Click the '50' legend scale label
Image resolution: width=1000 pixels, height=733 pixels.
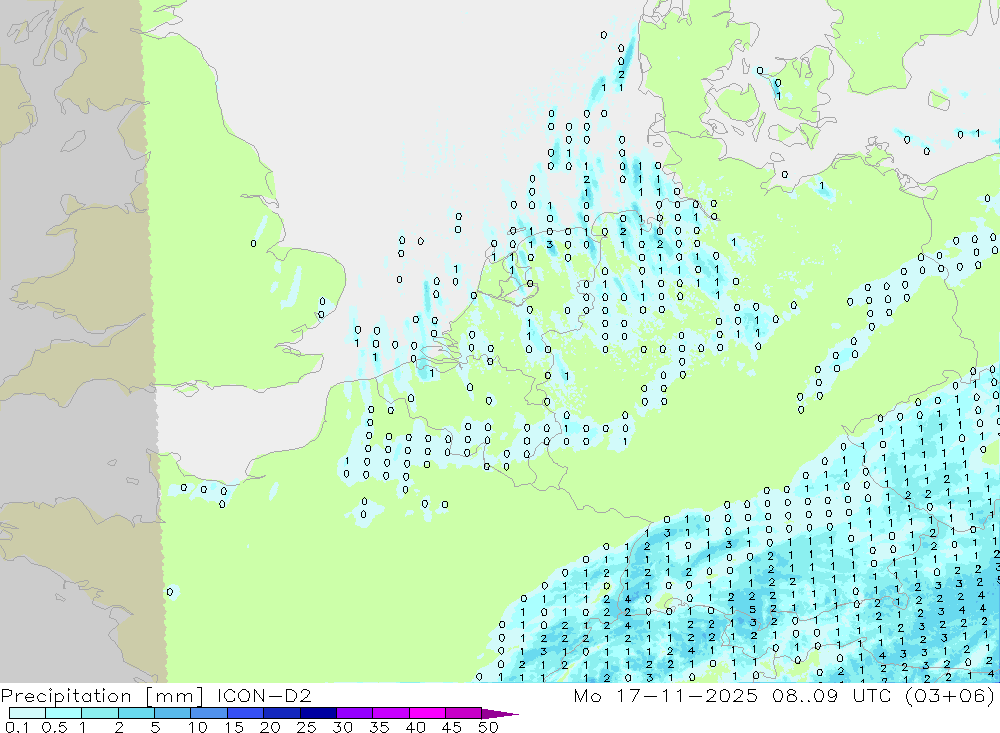pos(489,727)
